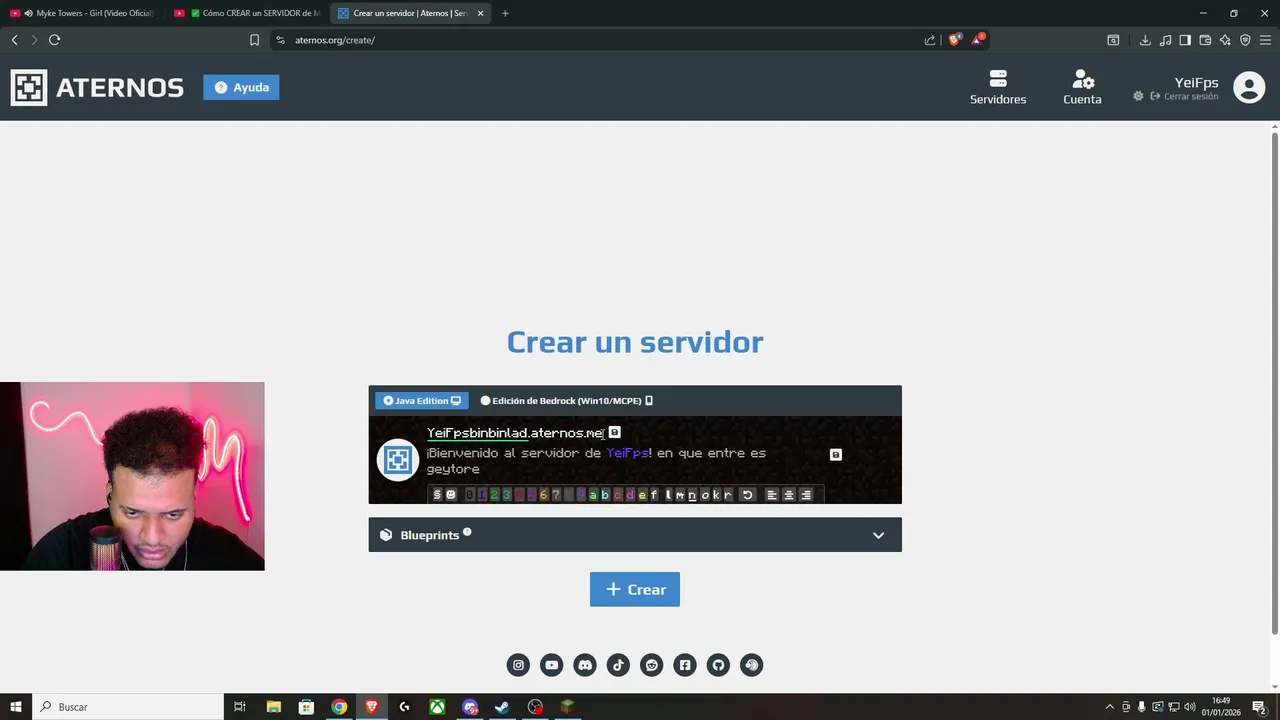
Task: Choose color code b aqua
Action: tap(605, 494)
